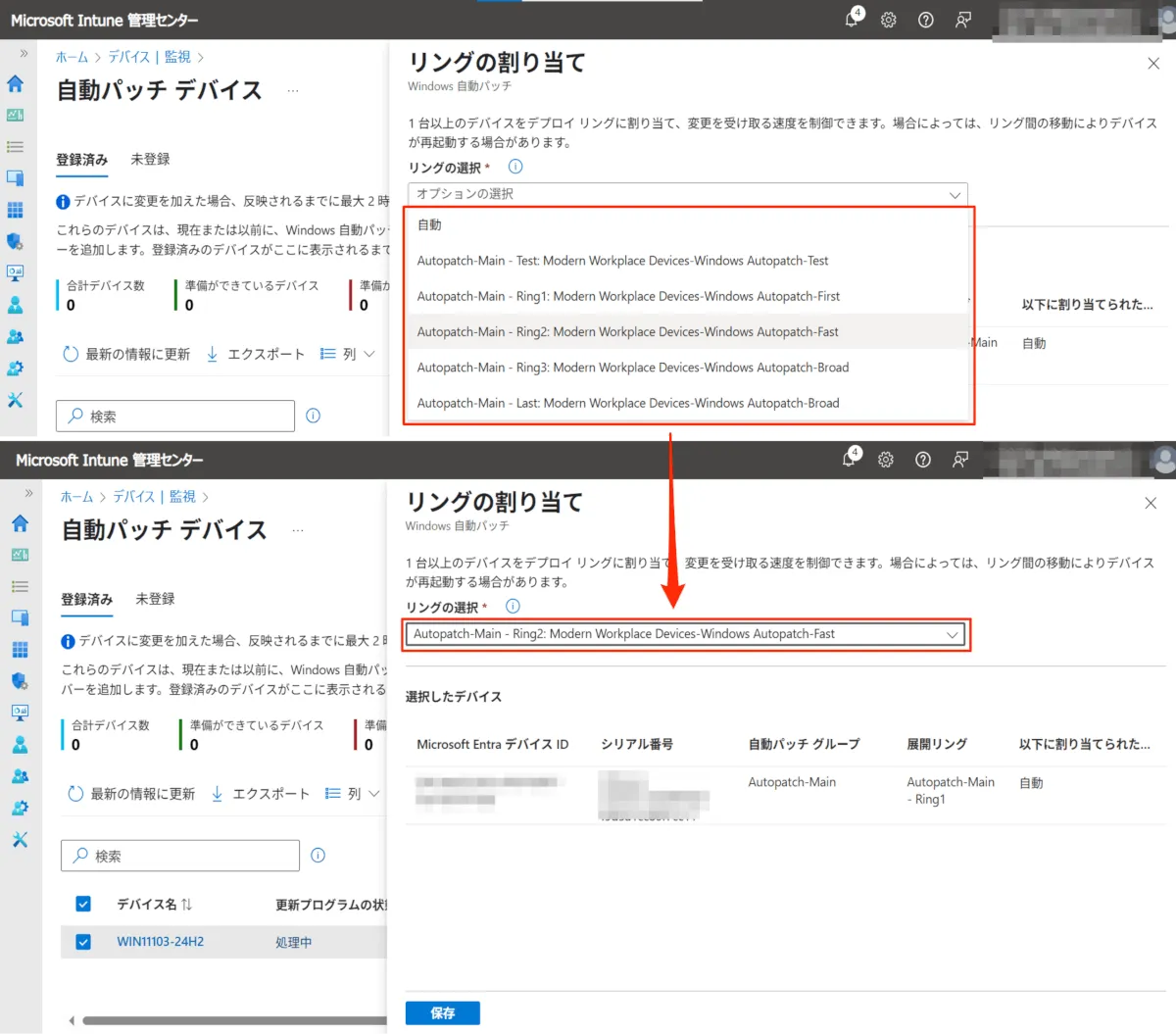The height and width of the screenshot is (1034, 1176).
Task: Open notifications bell in the upper screenshot's header
Action: click(x=852, y=20)
